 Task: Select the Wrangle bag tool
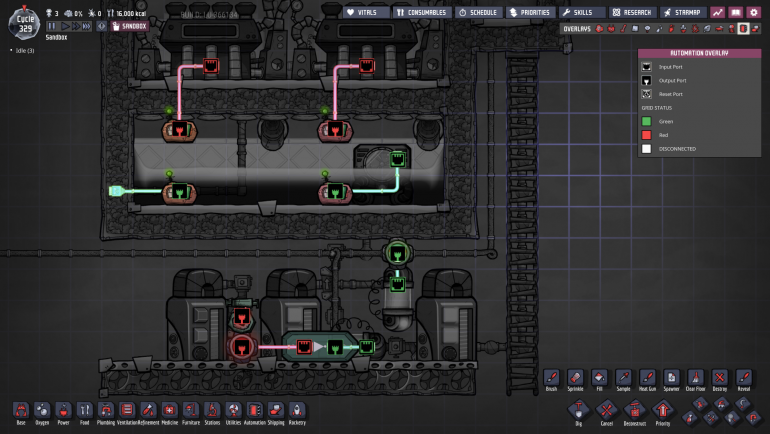click(x=732, y=418)
